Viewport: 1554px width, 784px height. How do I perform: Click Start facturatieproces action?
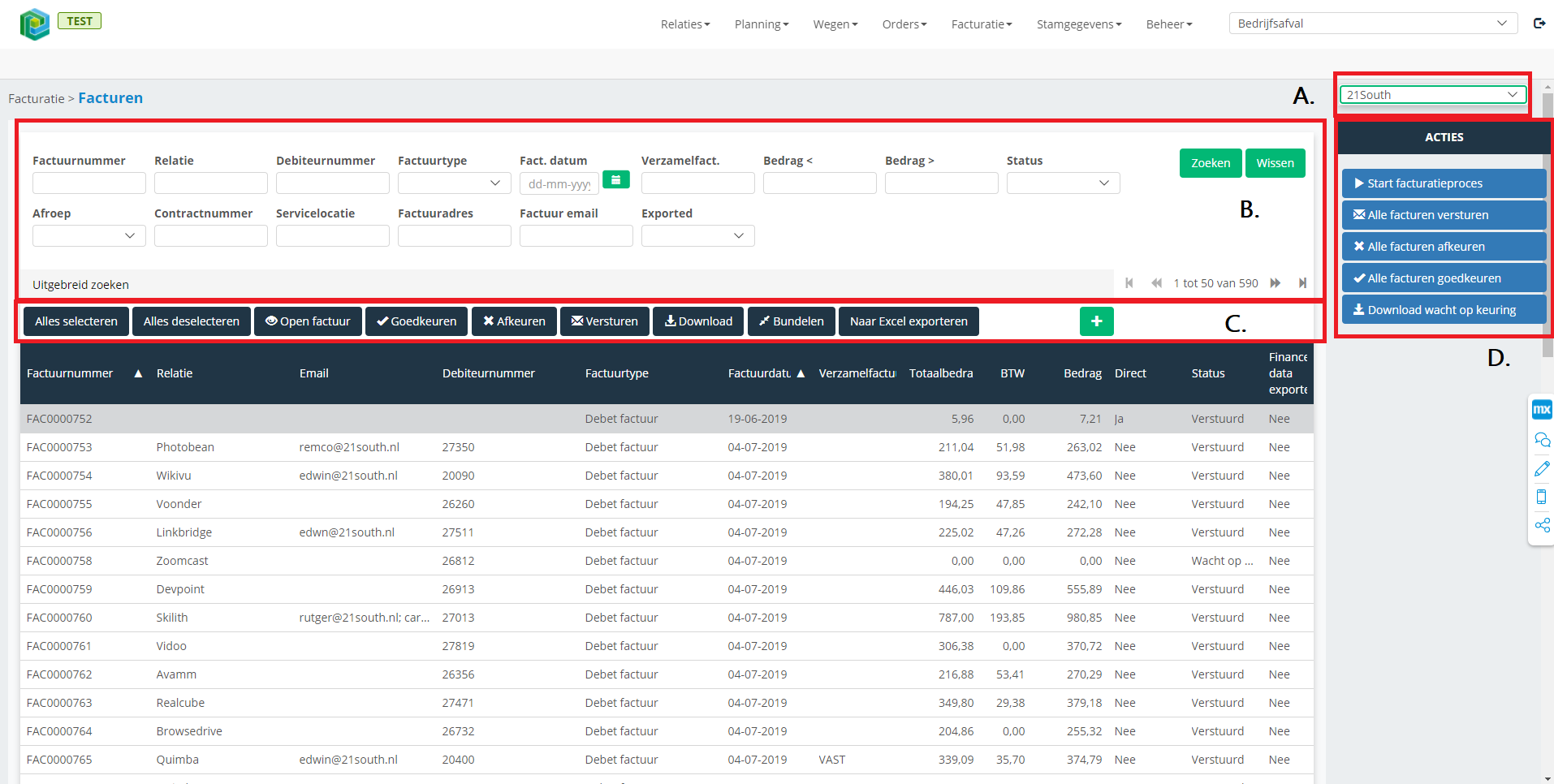(x=1444, y=183)
